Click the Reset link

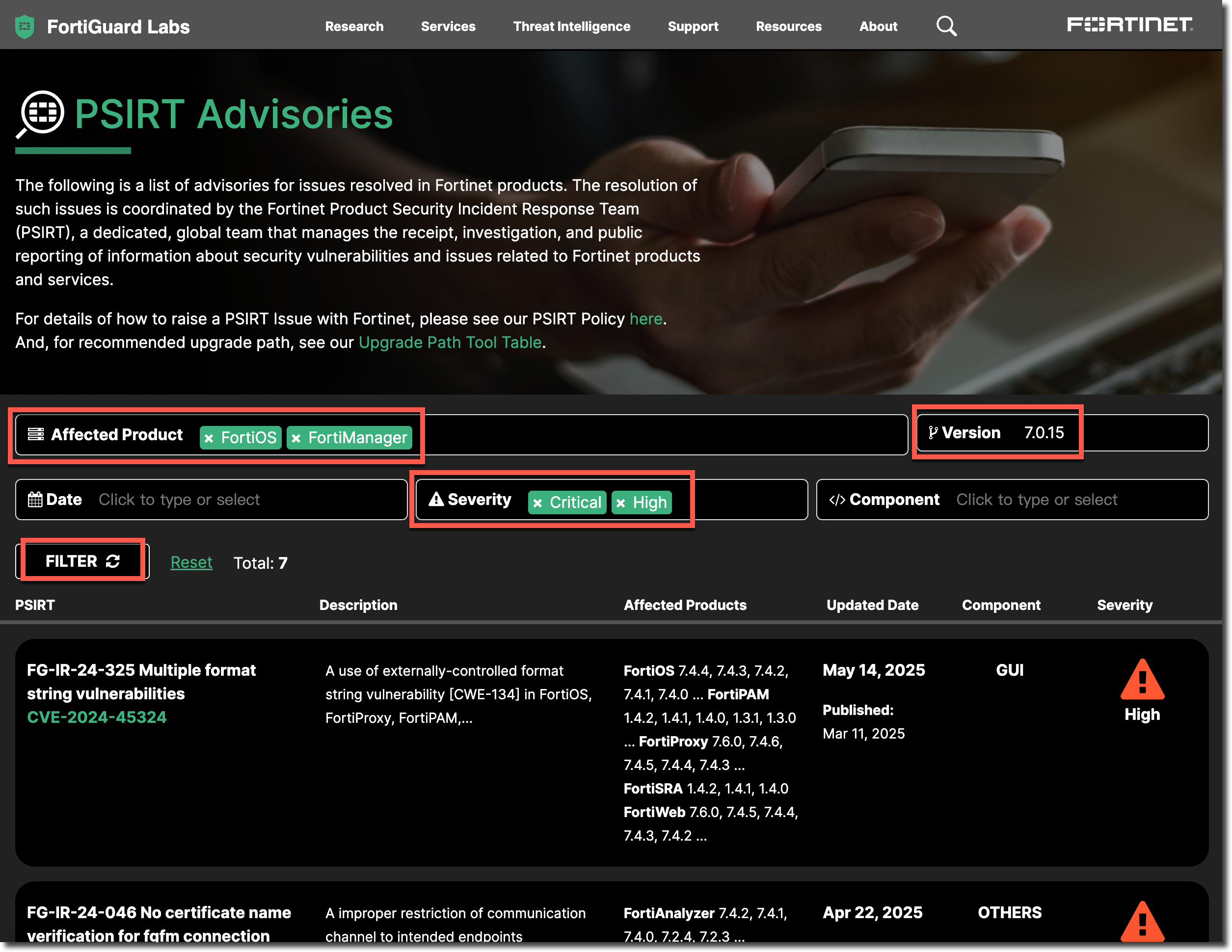191,562
